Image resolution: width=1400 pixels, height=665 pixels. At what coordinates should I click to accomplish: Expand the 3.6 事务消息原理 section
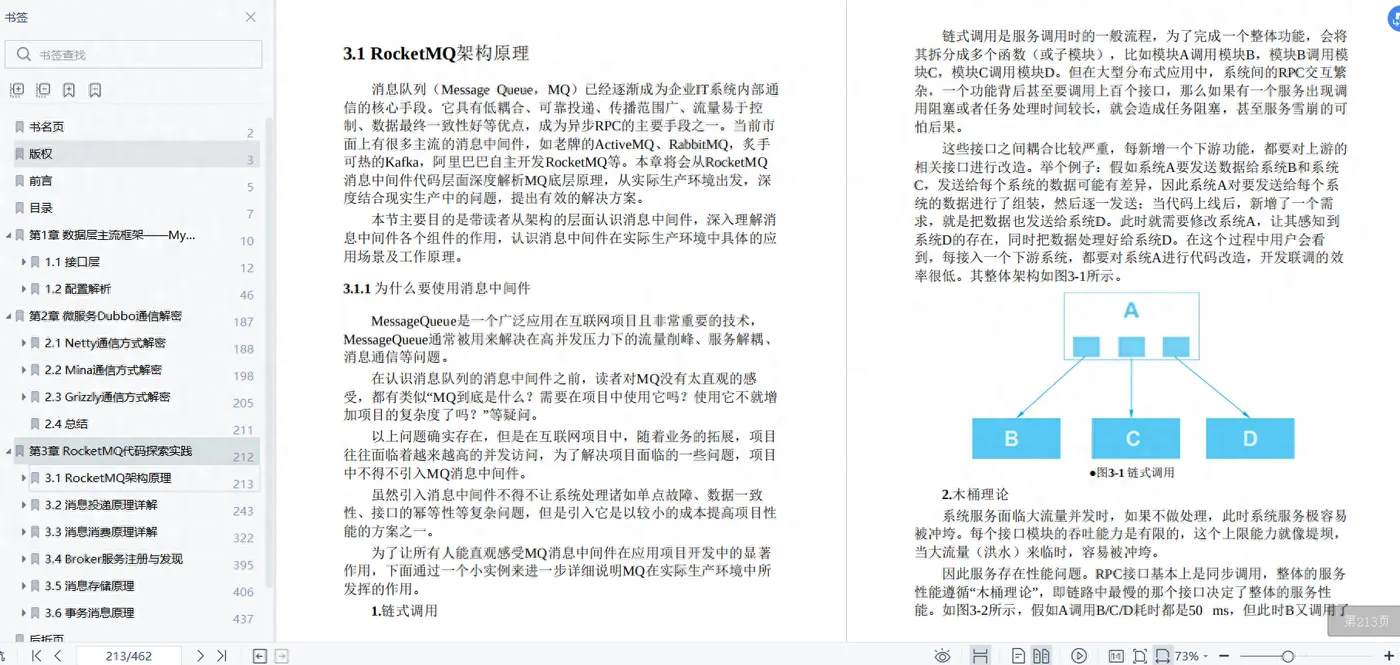pos(24,613)
